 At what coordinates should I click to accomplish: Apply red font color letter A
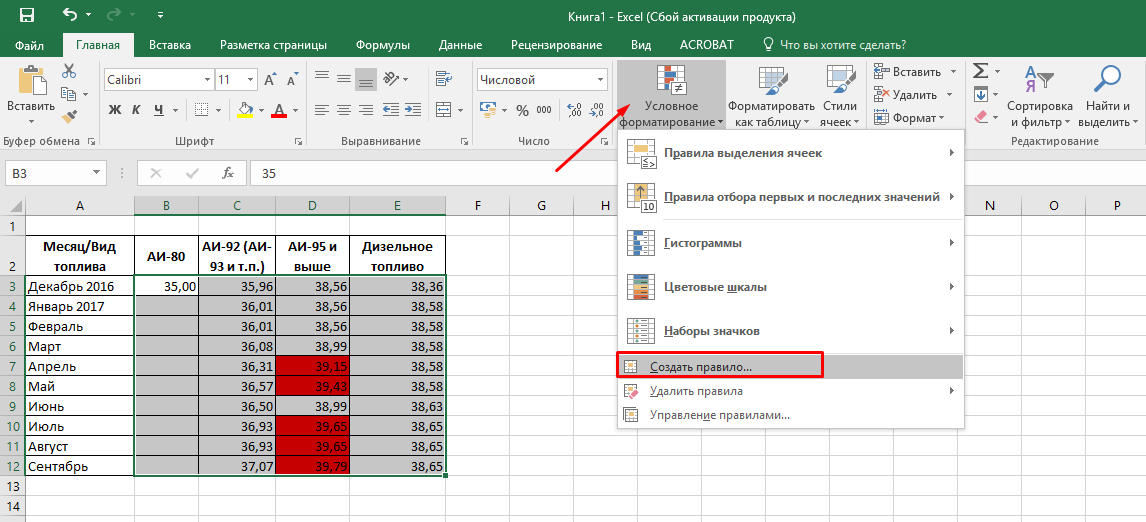pyautogui.click(x=278, y=110)
